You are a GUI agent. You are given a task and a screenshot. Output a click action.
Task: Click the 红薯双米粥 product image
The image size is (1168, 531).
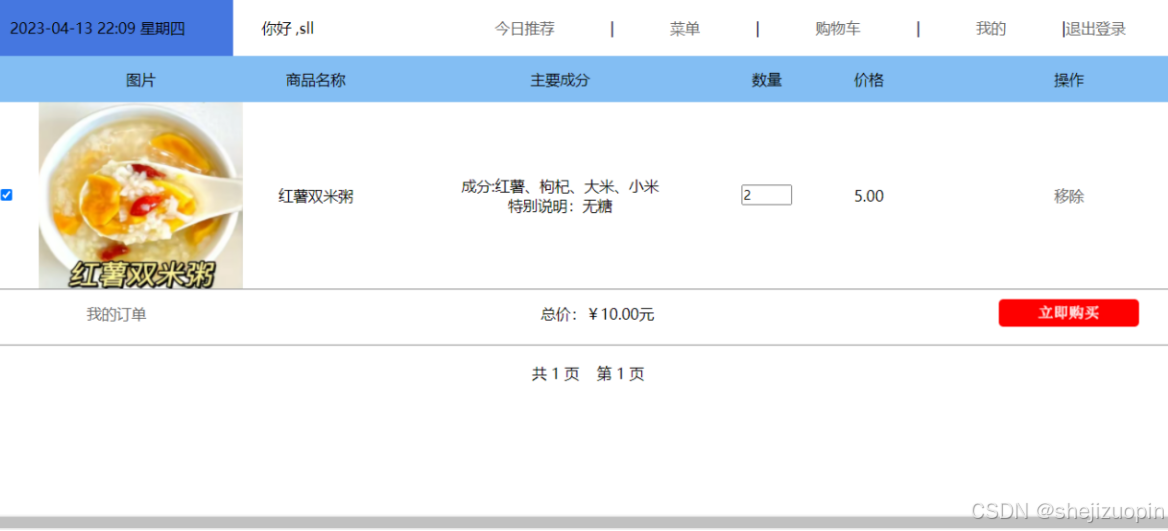(141, 195)
